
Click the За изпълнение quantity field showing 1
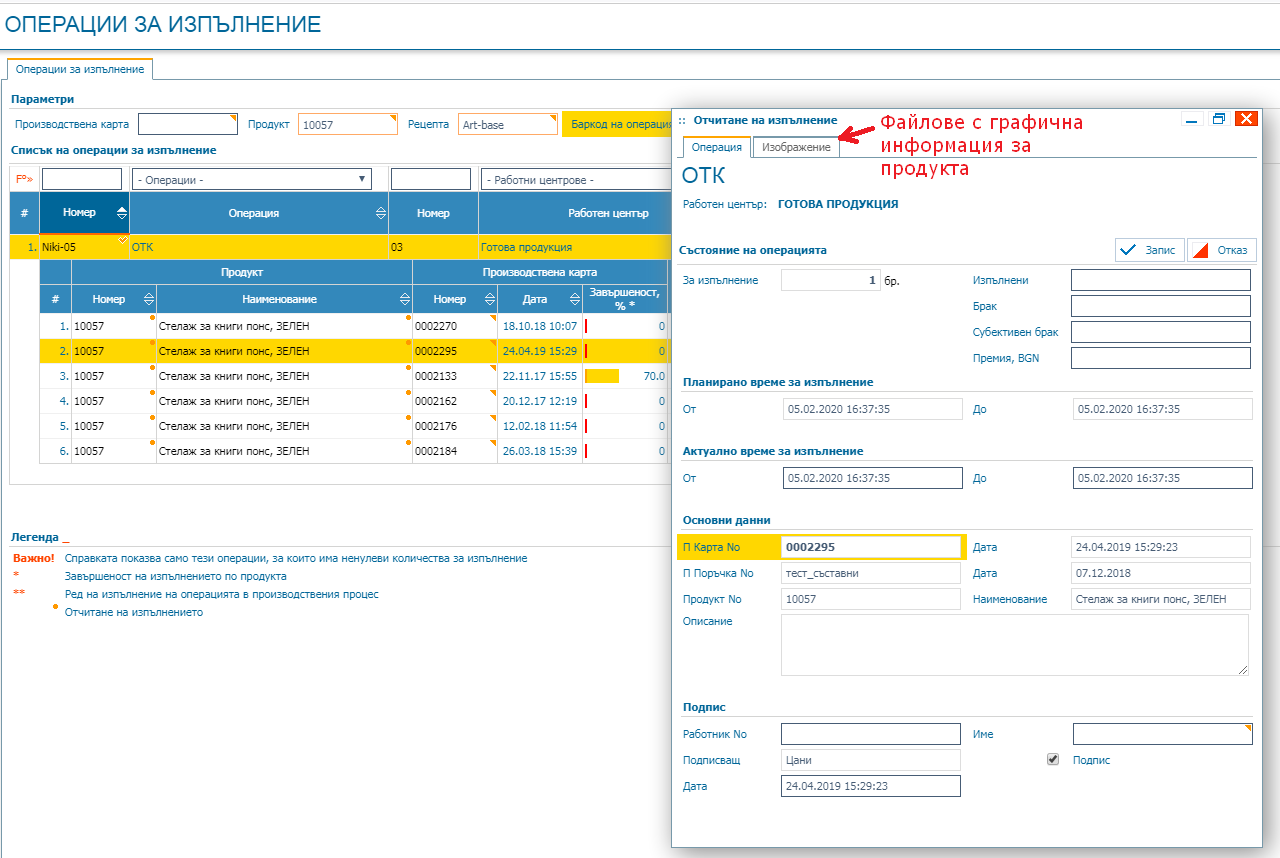(x=831, y=281)
